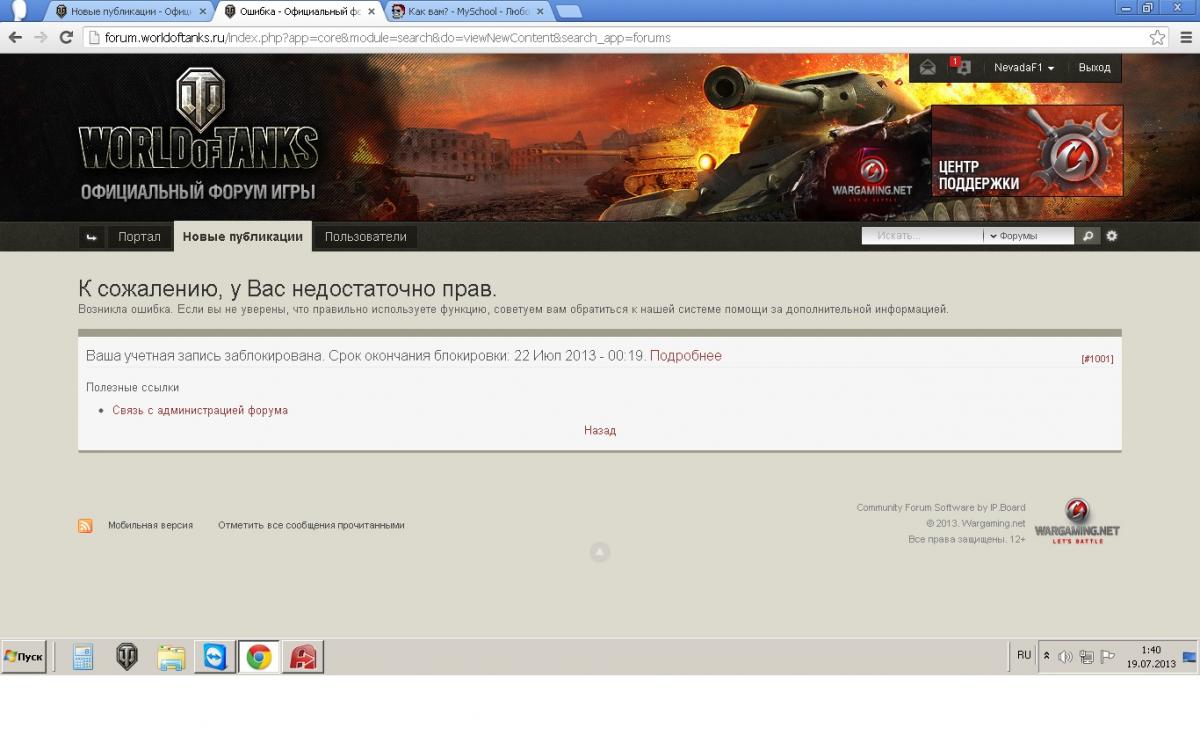Open Calculator from the taskbar
Screen dimensions: 1200x736
tap(83, 657)
